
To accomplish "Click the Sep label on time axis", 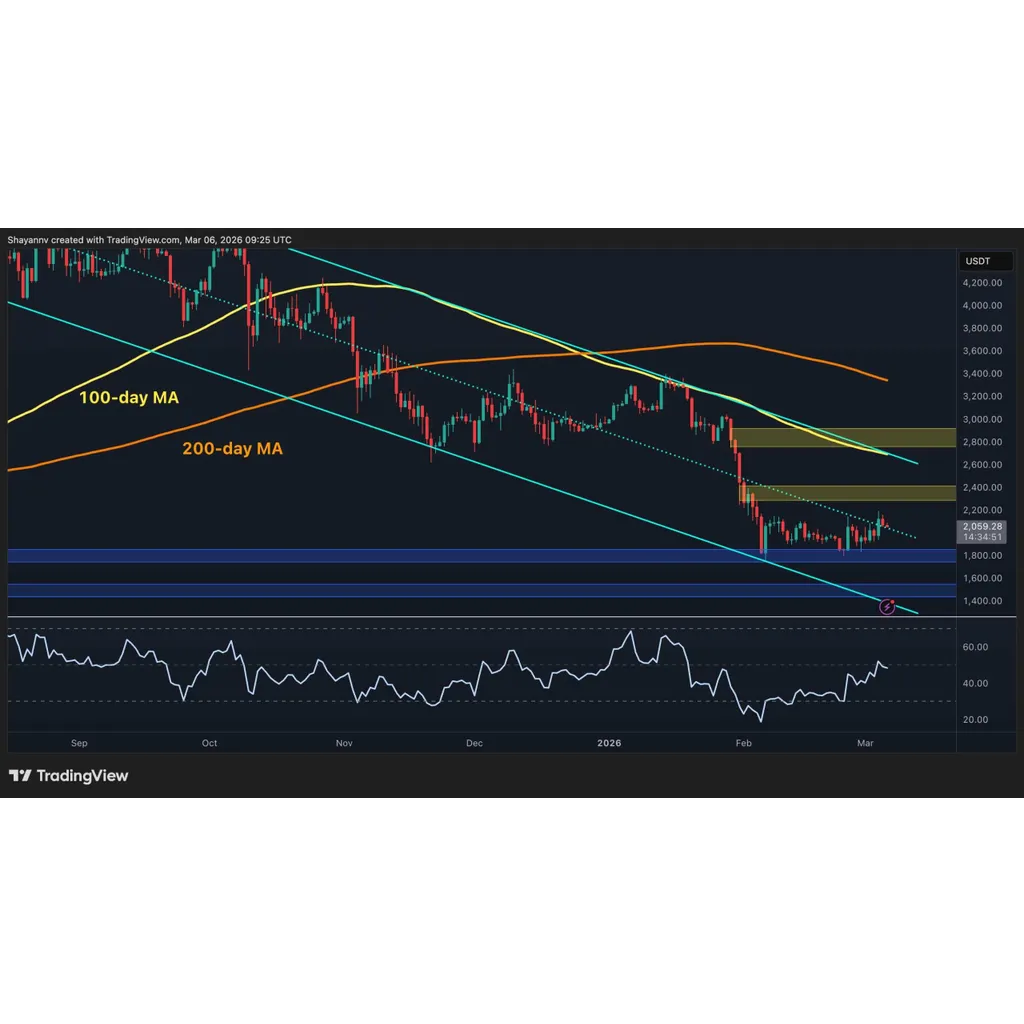I will click(x=79, y=743).
